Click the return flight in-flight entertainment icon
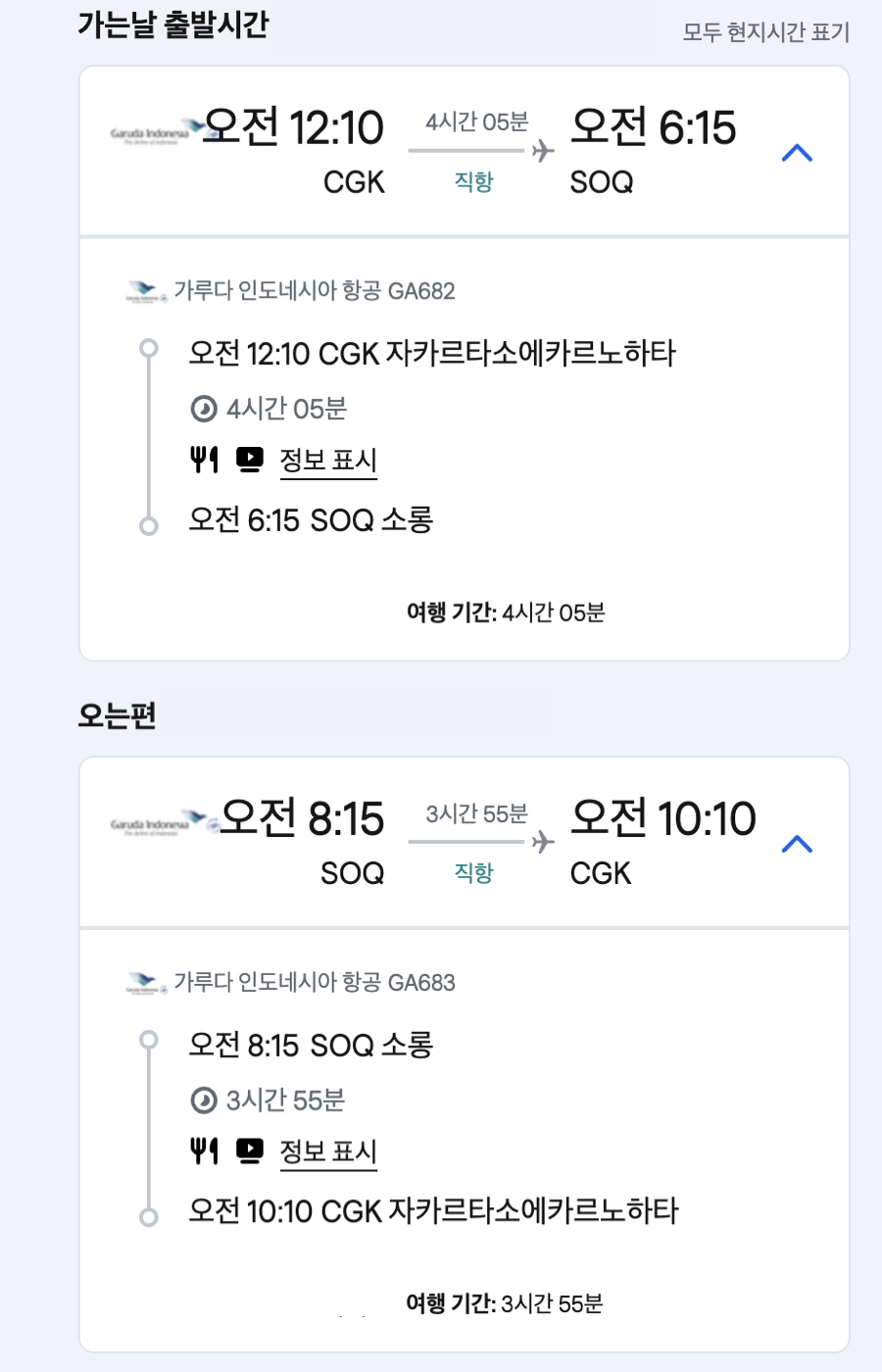The height and width of the screenshot is (1372, 882). click(250, 1151)
